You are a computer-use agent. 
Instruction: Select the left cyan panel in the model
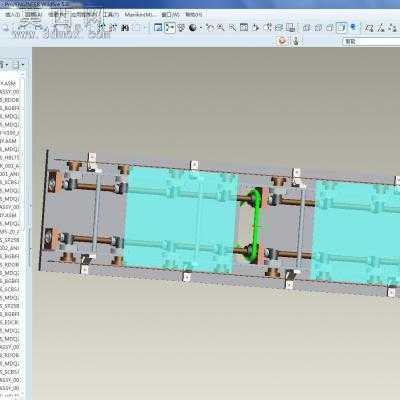coord(181,219)
